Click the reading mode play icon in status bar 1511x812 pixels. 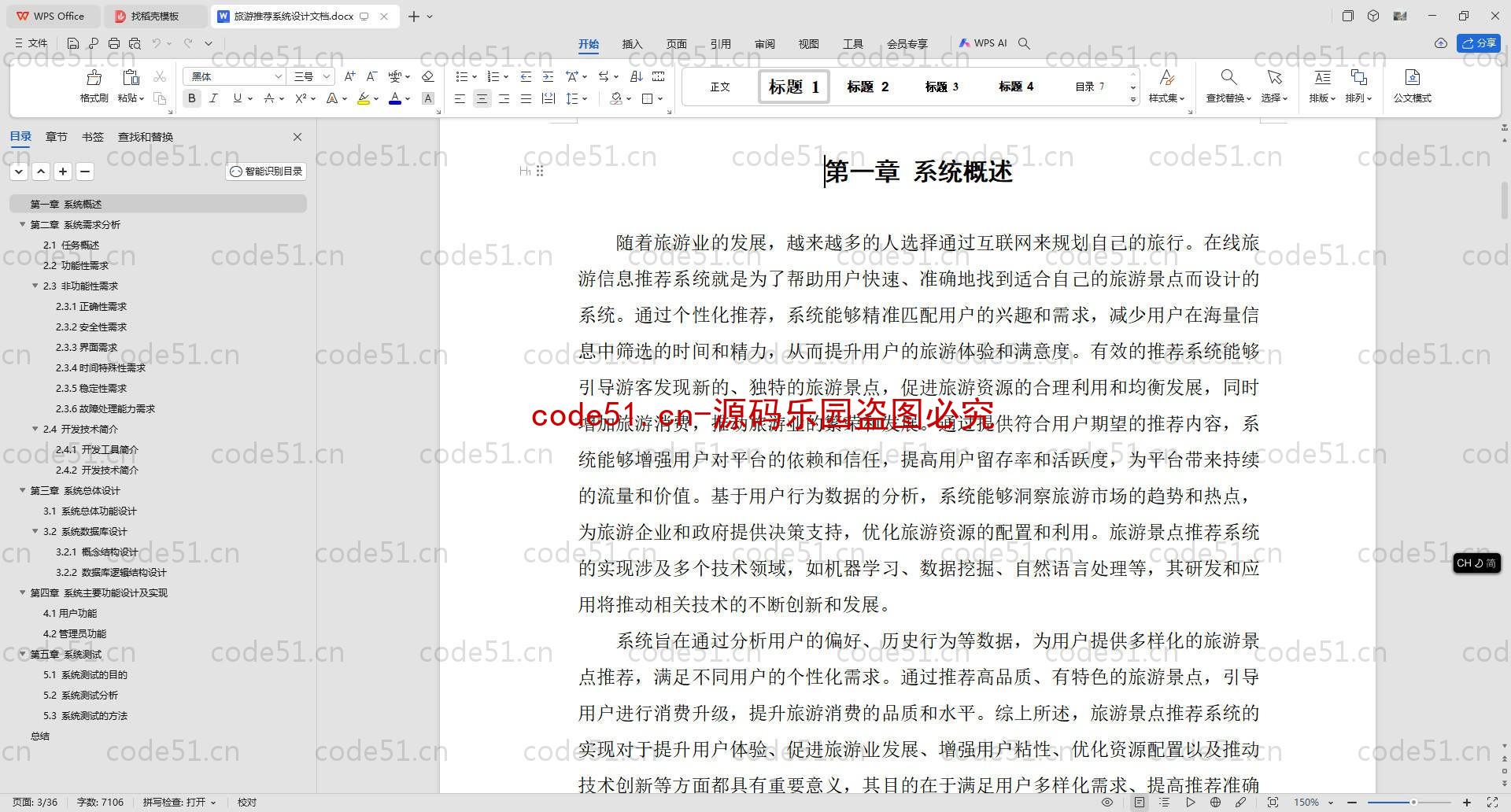tap(1191, 803)
